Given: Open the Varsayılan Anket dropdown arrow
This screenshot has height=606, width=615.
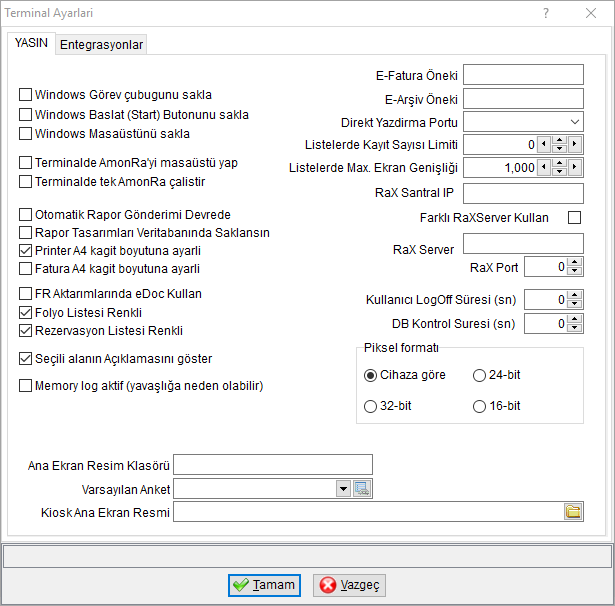Looking at the screenshot, I should 344,489.
